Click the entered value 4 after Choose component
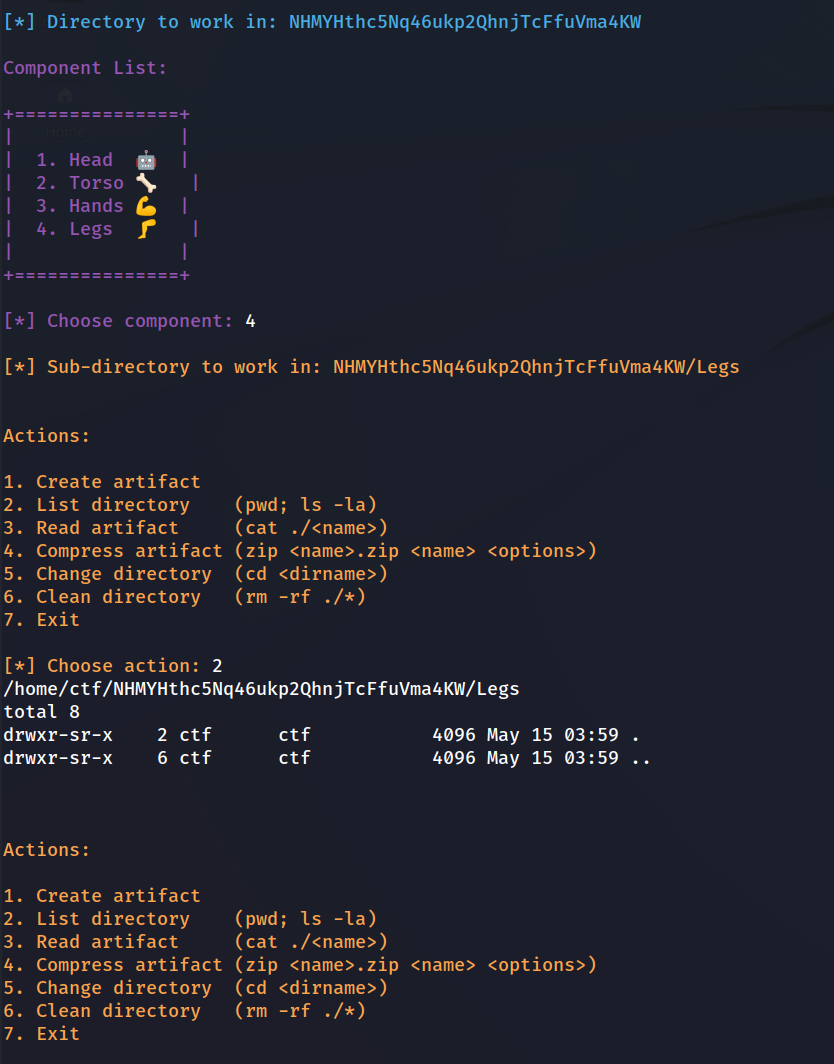 (x=250, y=321)
